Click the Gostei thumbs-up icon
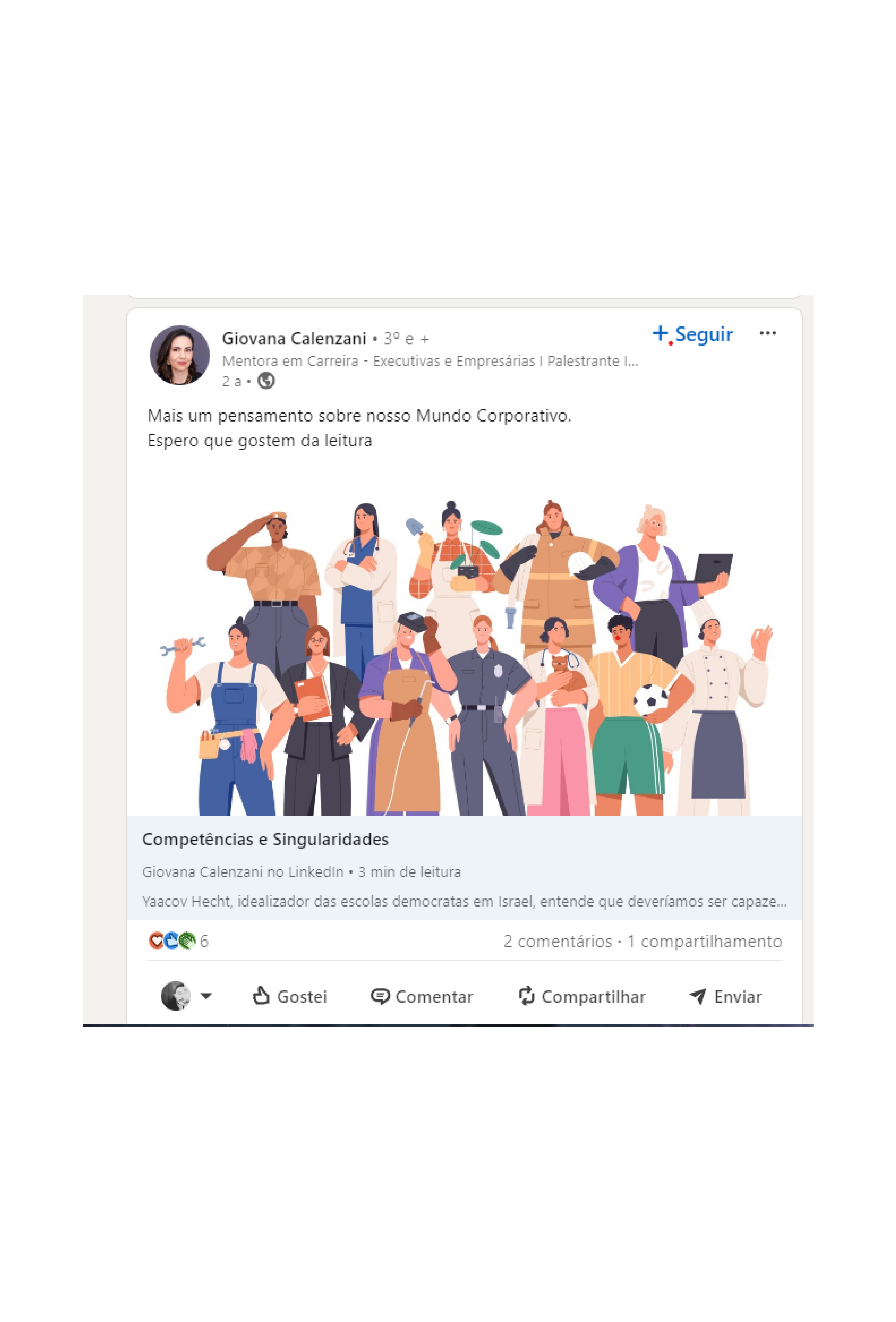The image size is (896, 1322). pyautogui.click(x=261, y=995)
